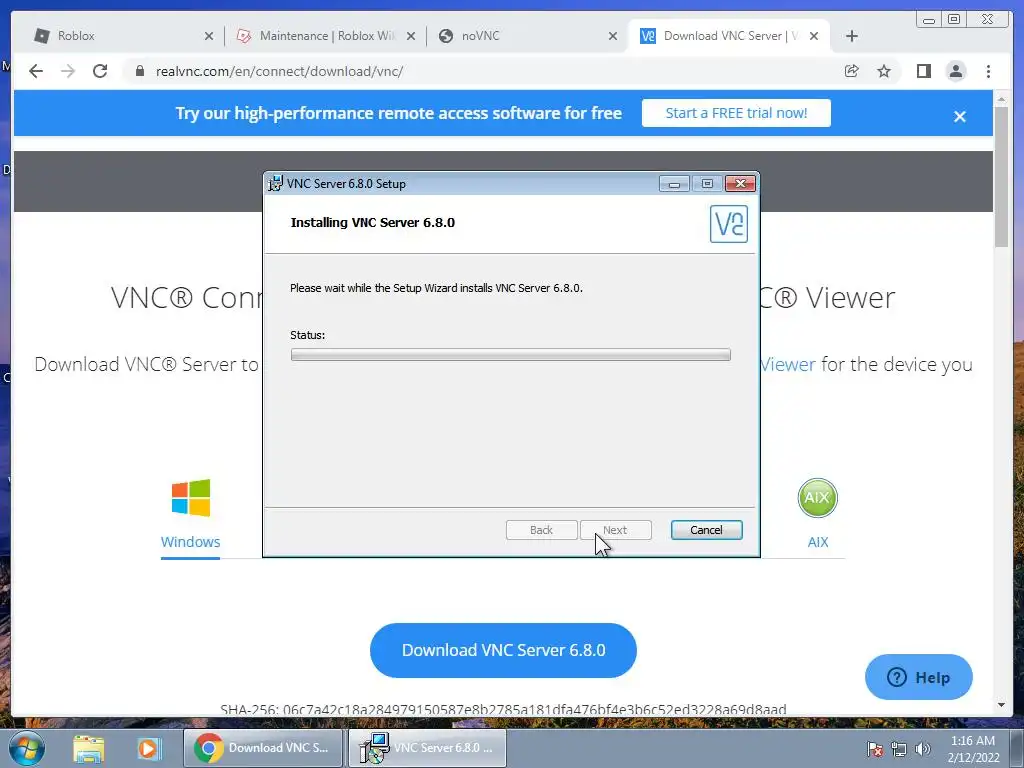Click the AIX platform label
1024x768 pixels.
click(x=818, y=541)
